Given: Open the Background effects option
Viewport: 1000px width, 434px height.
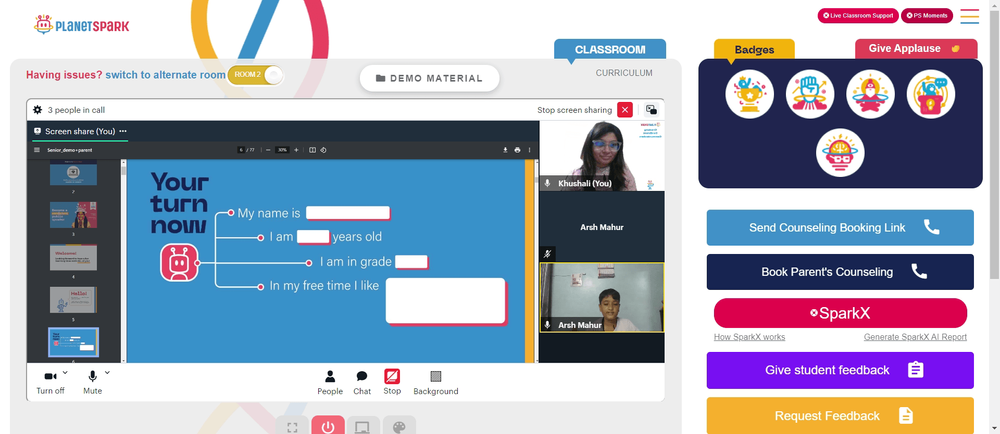Looking at the screenshot, I should [x=436, y=382].
